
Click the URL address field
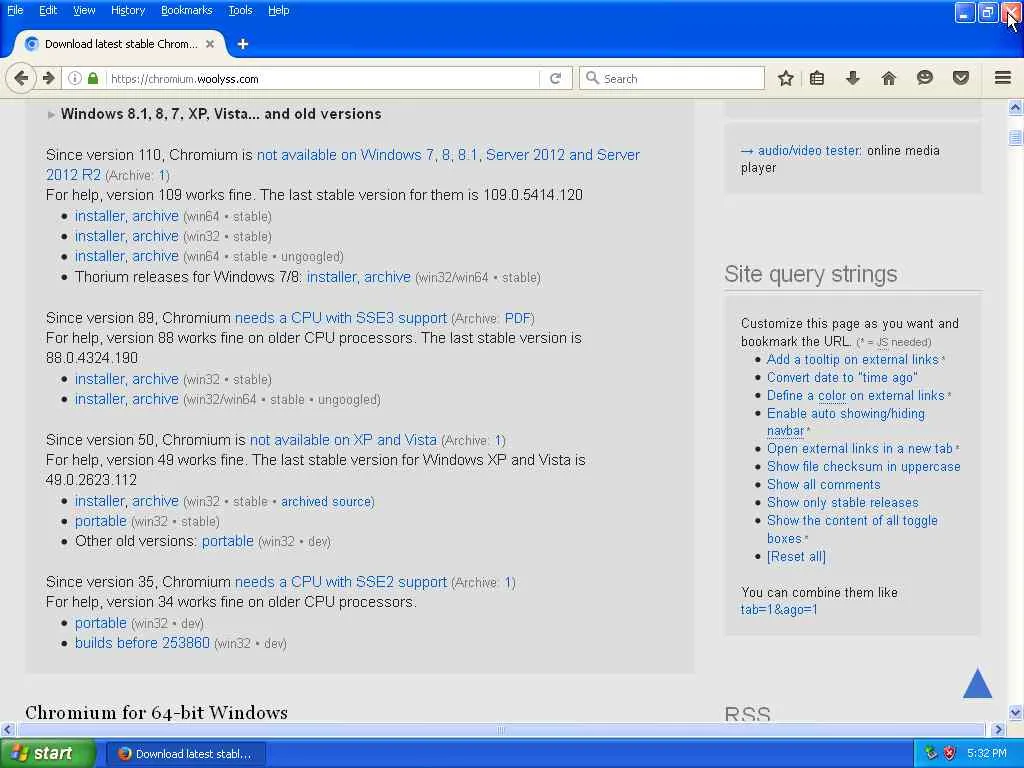click(x=323, y=78)
